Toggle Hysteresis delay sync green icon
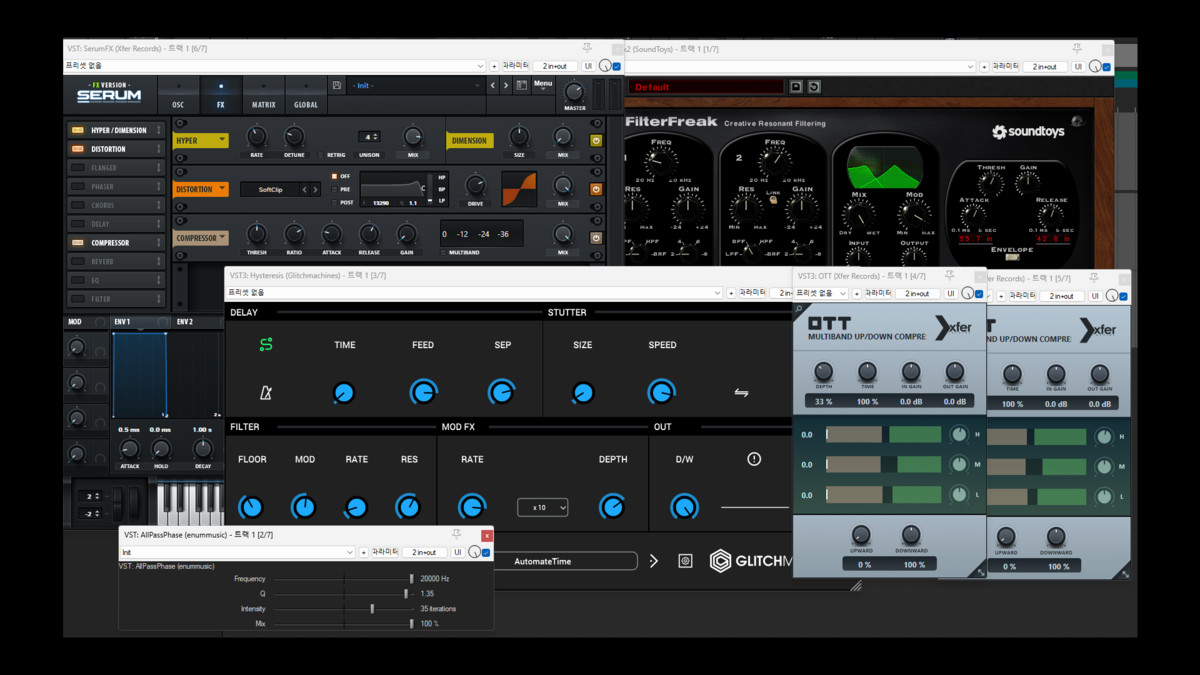The width and height of the screenshot is (1200, 675). coord(266,345)
